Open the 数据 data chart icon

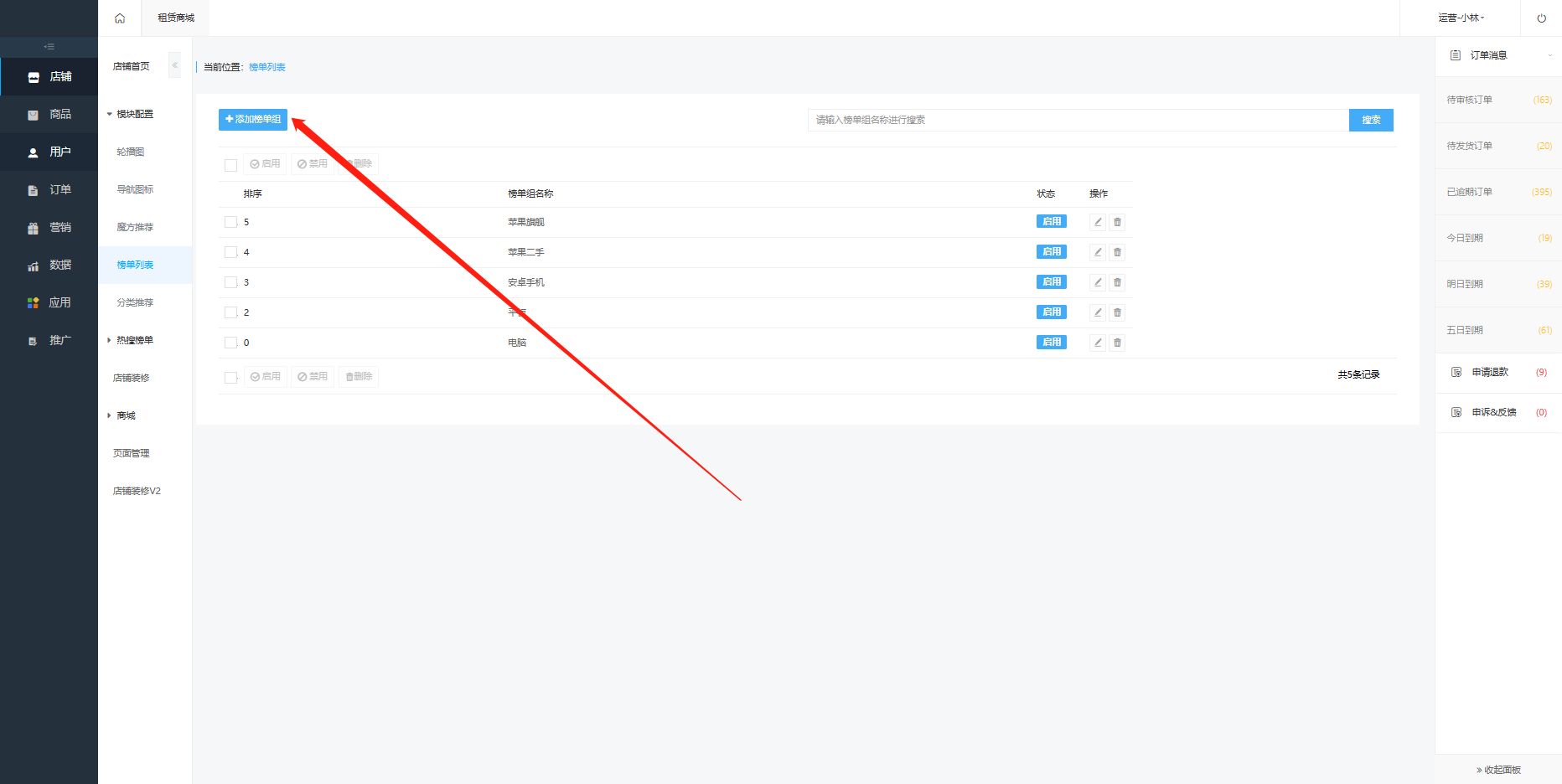34,266
